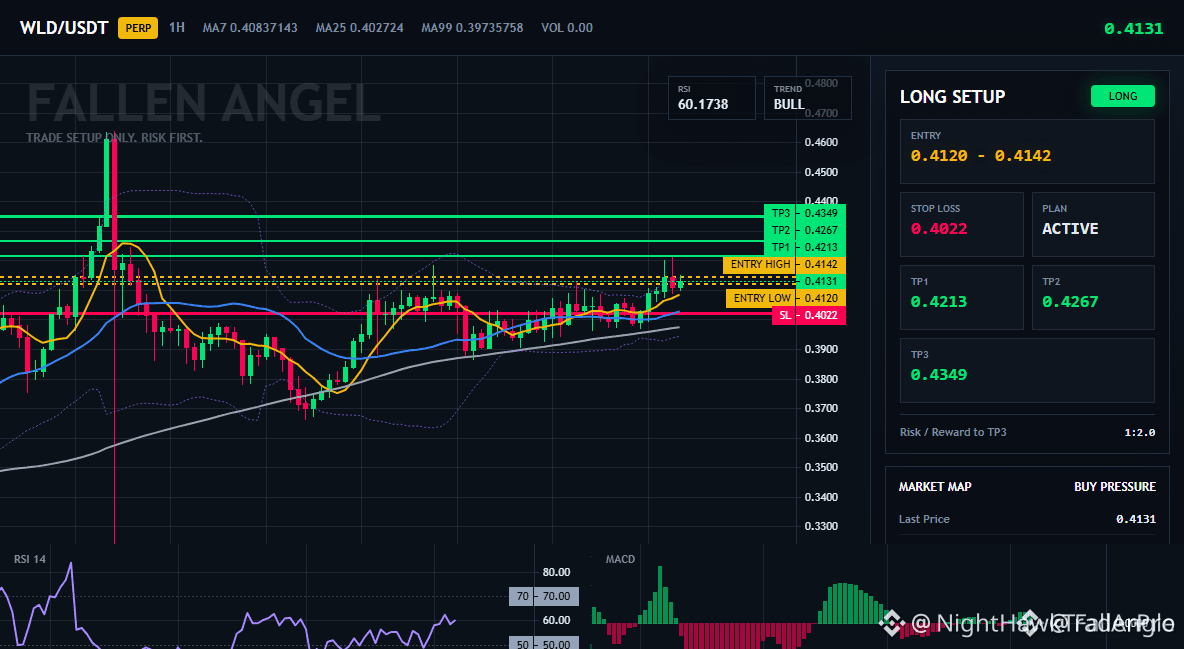This screenshot has width=1184, height=649.
Task: Click the green LONG badge button
Action: point(1122,96)
